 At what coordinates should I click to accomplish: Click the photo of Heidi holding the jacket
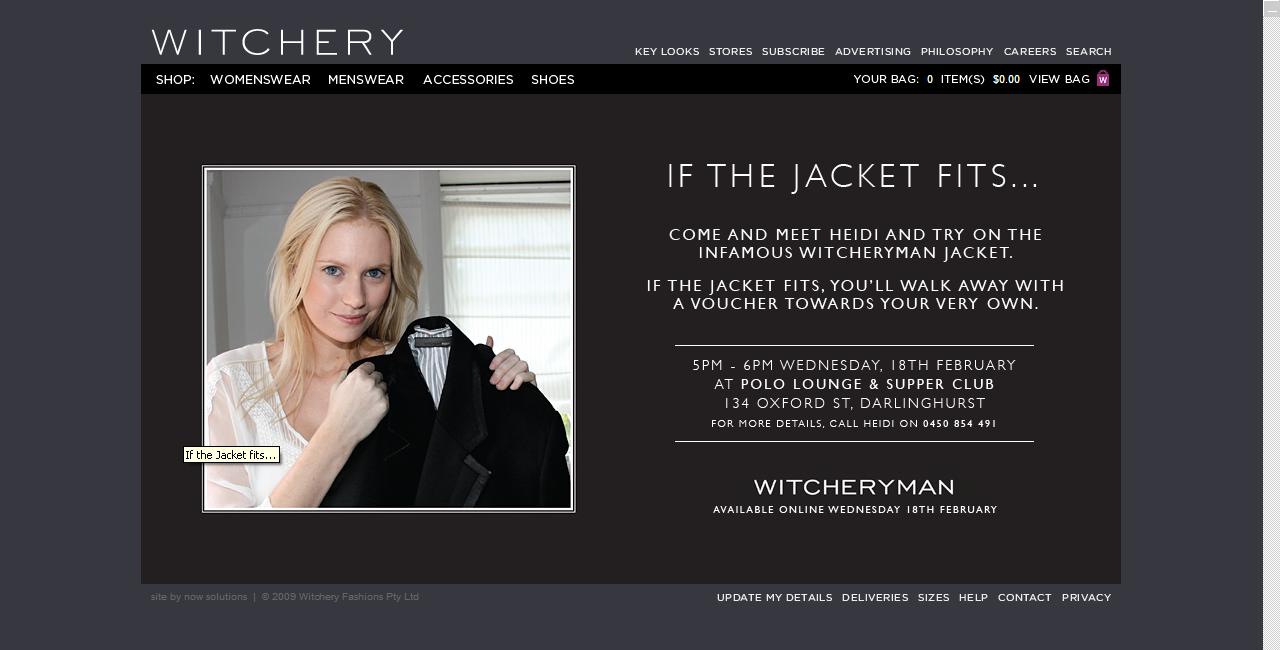pyautogui.click(x=389, y=339)
